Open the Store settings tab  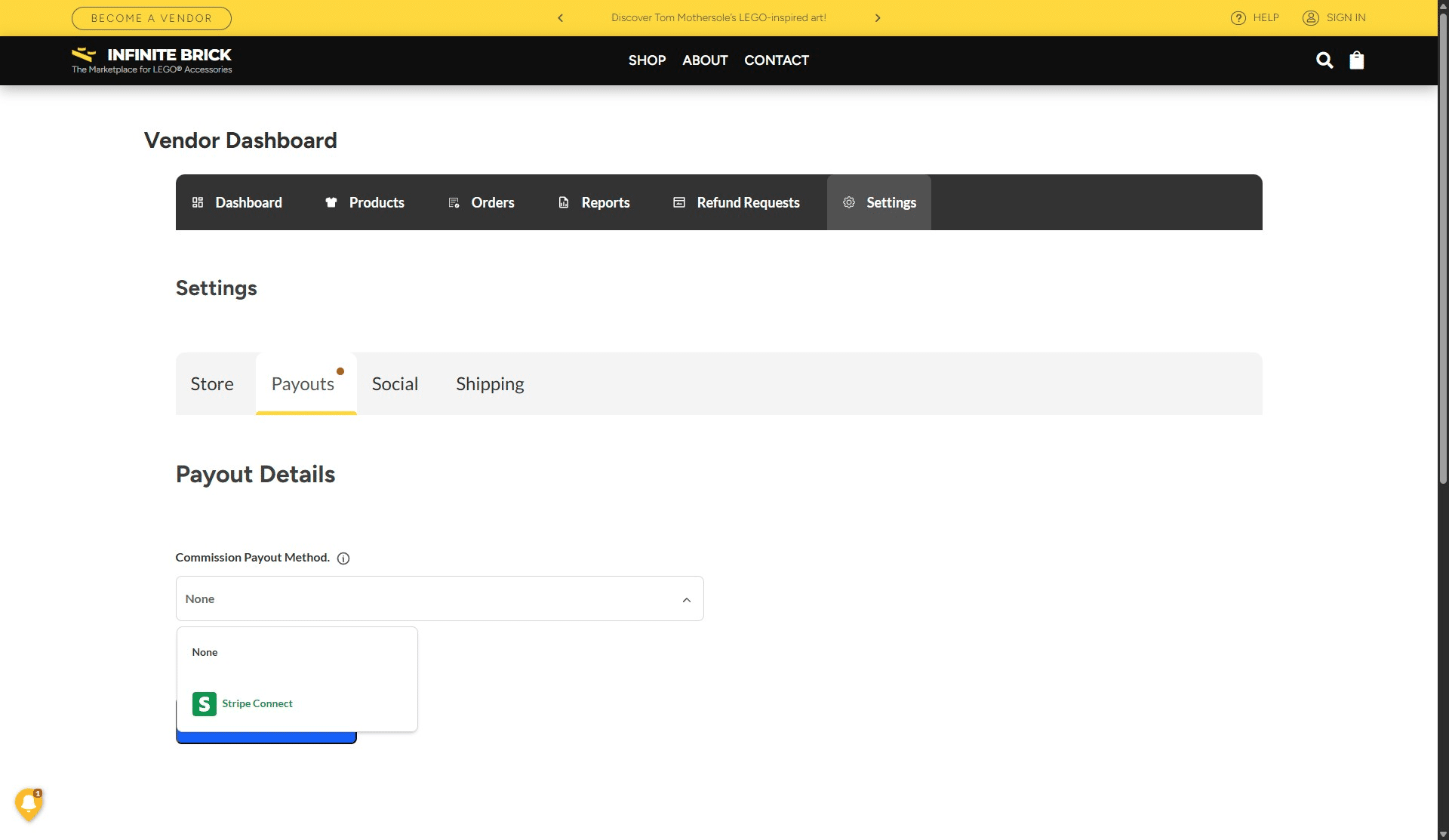(x=212, y=384)
